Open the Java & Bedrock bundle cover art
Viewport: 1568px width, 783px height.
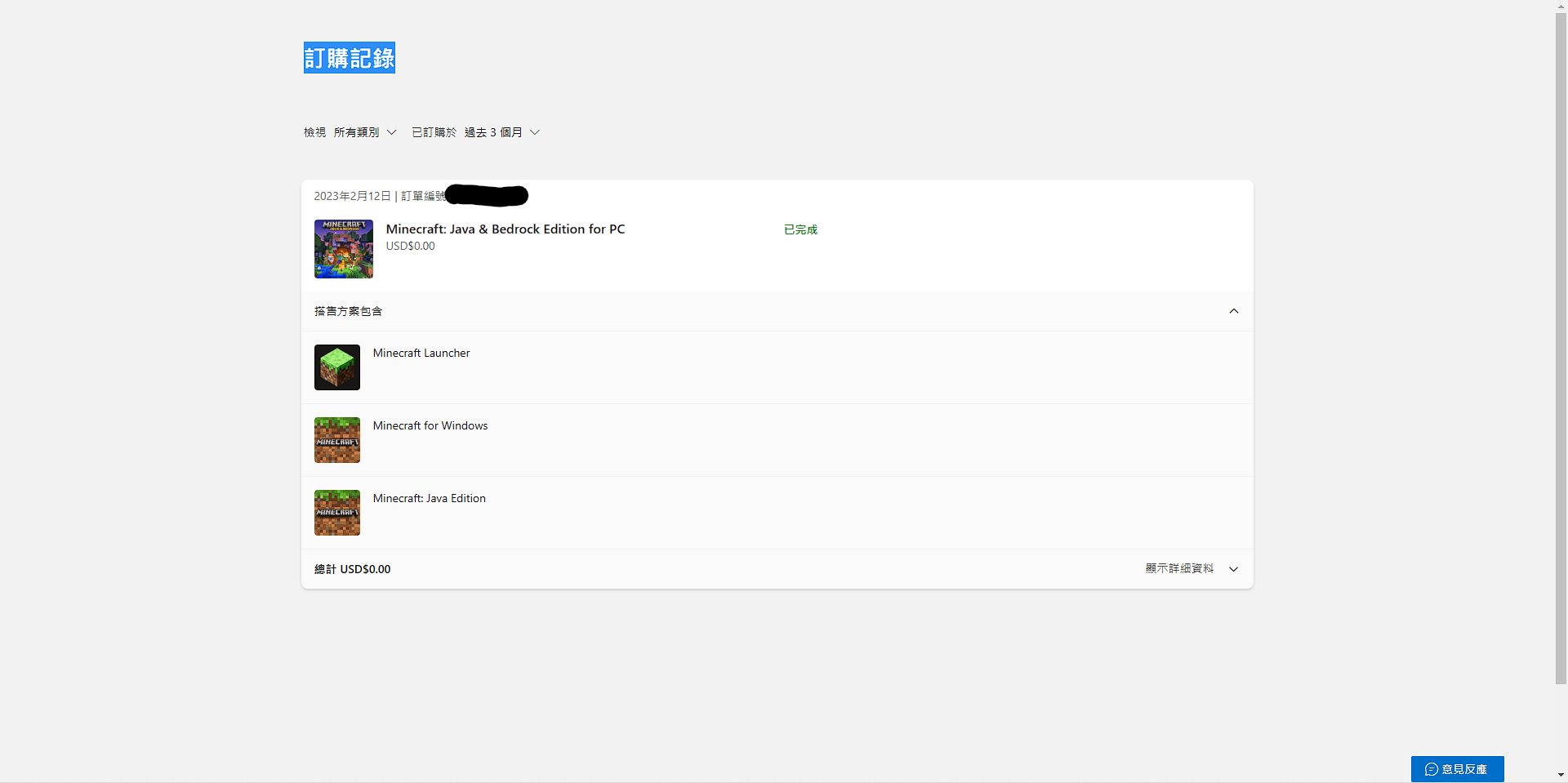(x=343, y=249)
